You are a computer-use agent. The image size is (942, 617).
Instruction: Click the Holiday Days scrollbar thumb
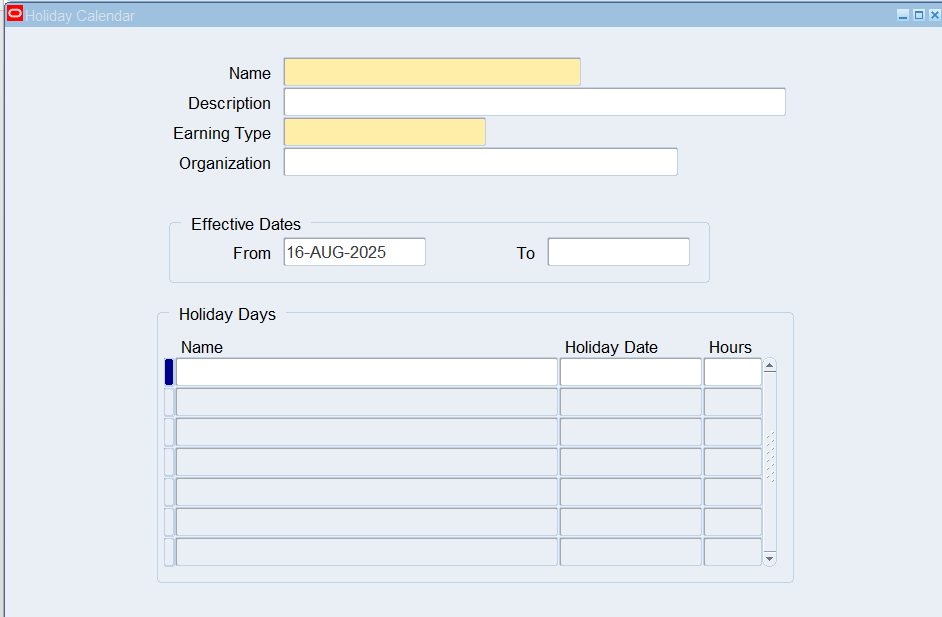769,458
